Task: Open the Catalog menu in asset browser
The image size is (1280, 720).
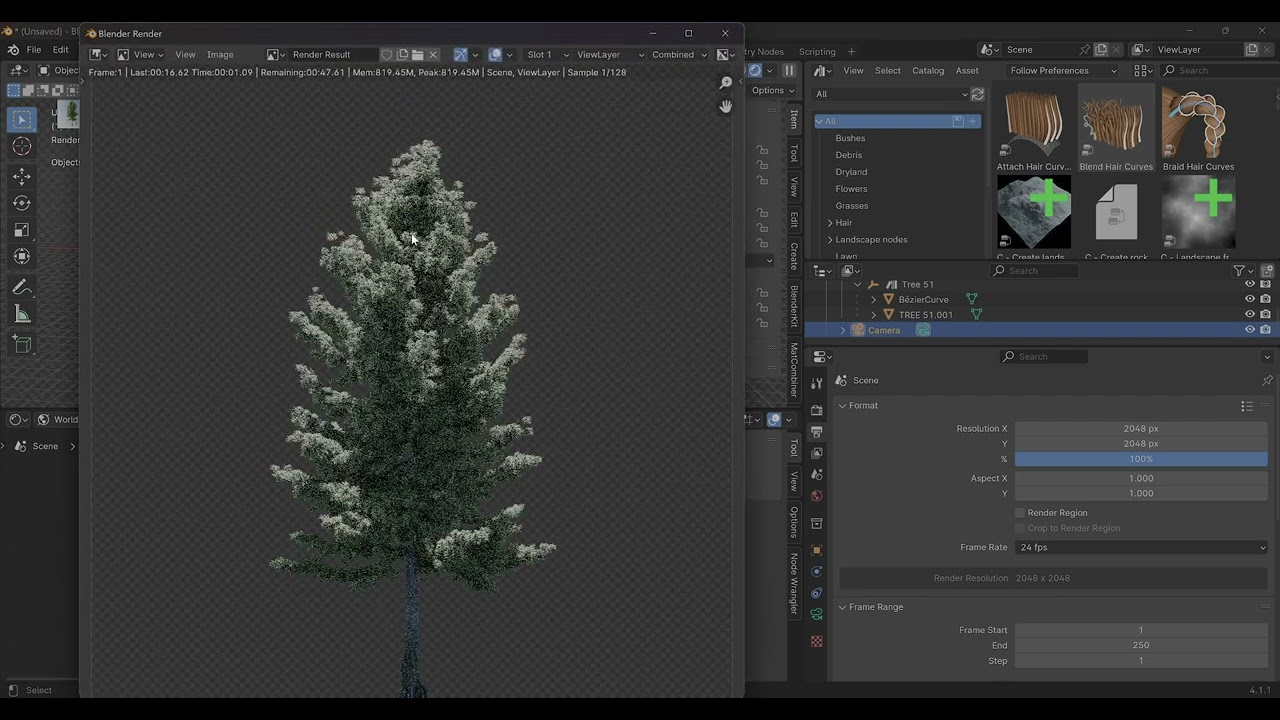Action: tap(928, 71)
